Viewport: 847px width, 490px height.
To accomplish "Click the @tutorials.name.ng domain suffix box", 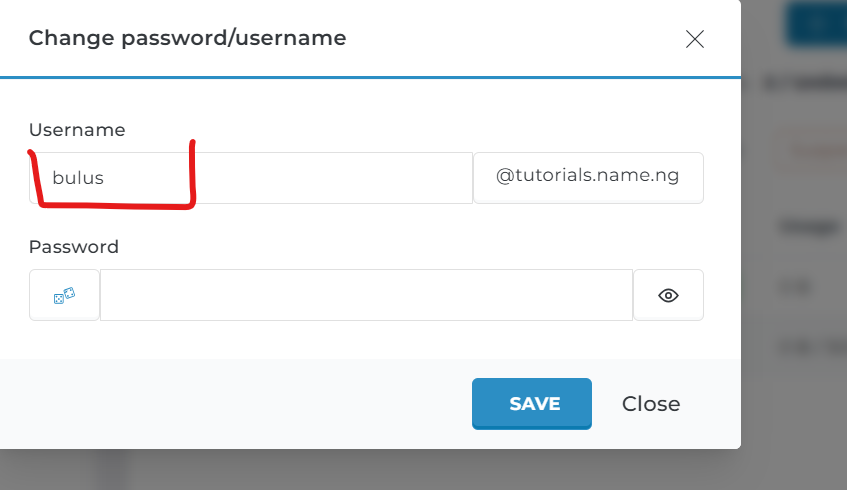I will click(x=588, y=177).
